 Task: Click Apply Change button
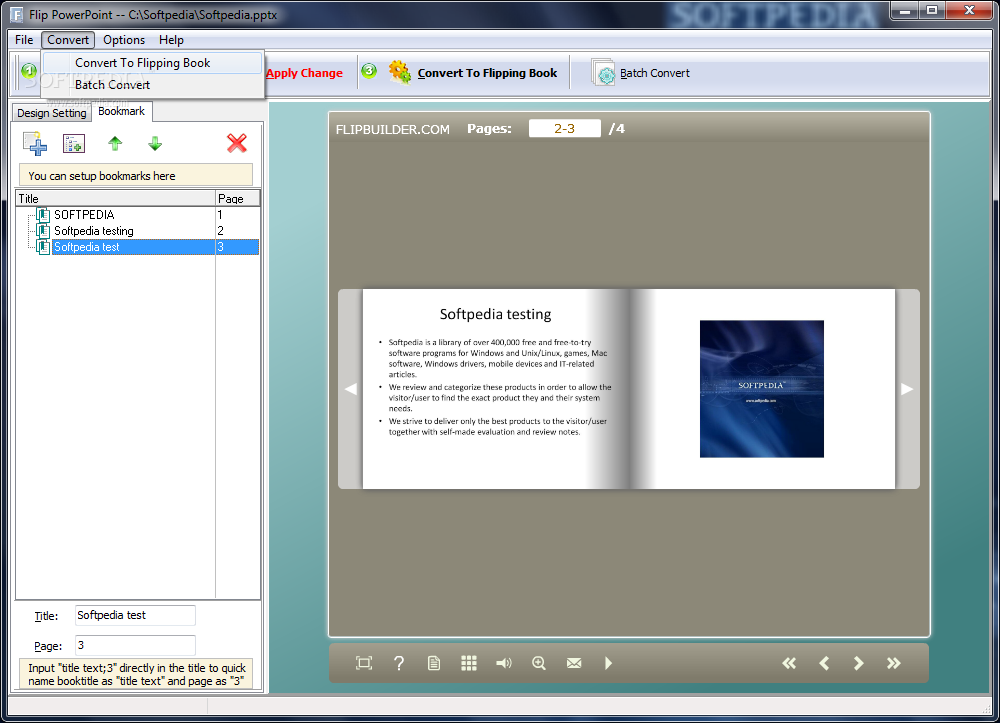point(304,73)
